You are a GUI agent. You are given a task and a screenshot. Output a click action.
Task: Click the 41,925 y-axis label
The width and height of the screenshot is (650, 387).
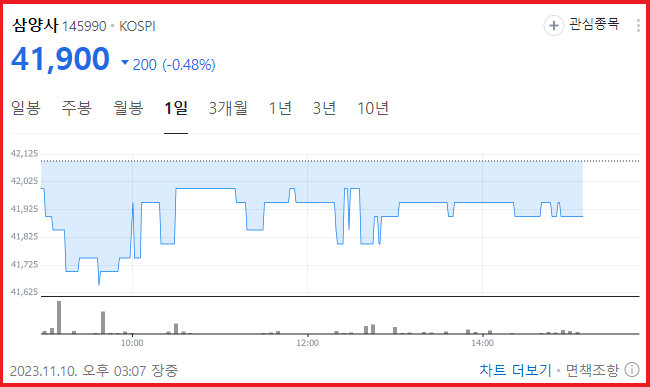[24, 209]
